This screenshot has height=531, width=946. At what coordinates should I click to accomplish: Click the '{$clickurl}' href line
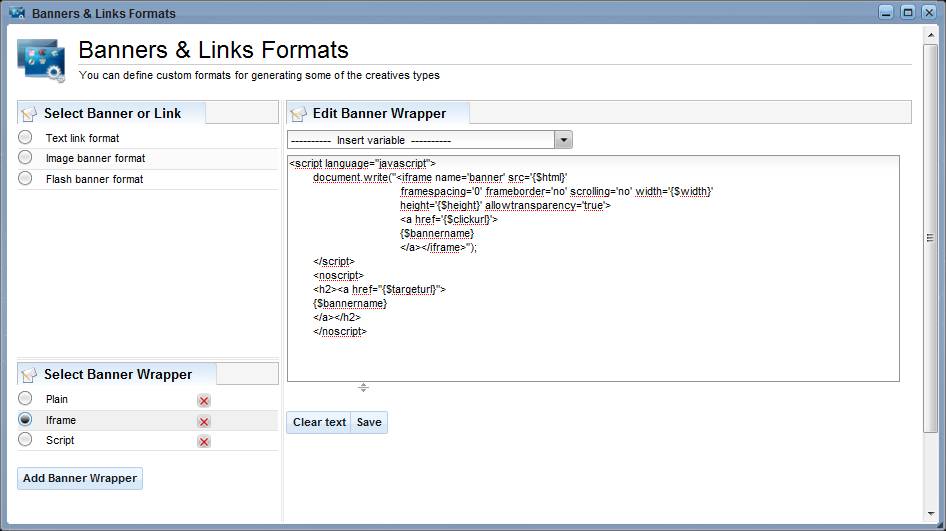[x=449, y=220]
